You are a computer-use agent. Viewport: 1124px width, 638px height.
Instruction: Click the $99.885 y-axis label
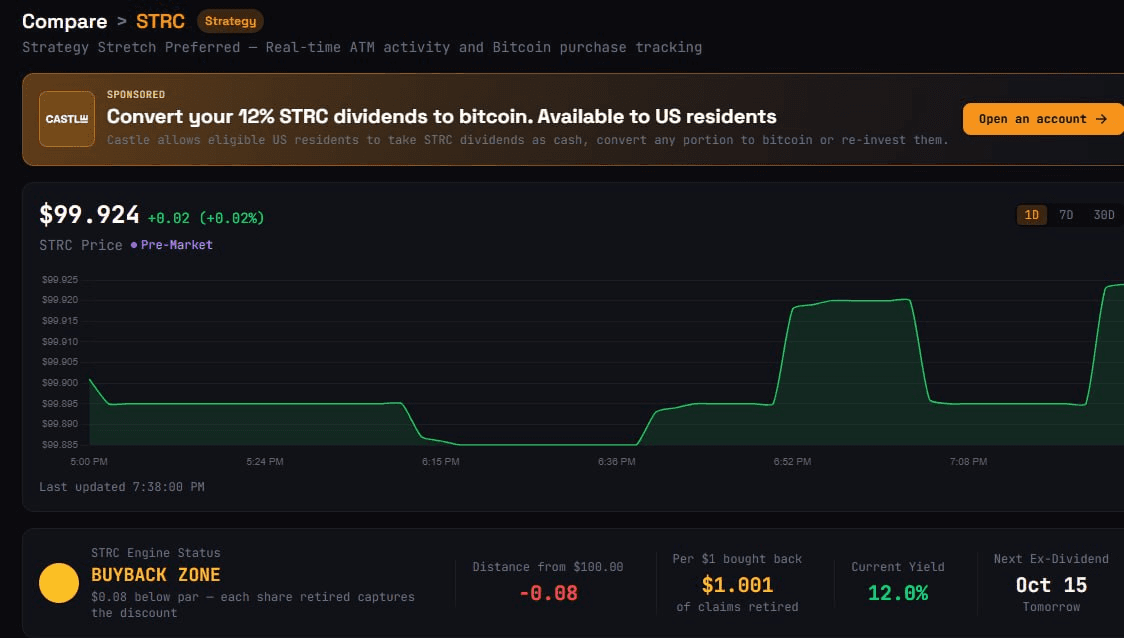(x=60, y=444)
